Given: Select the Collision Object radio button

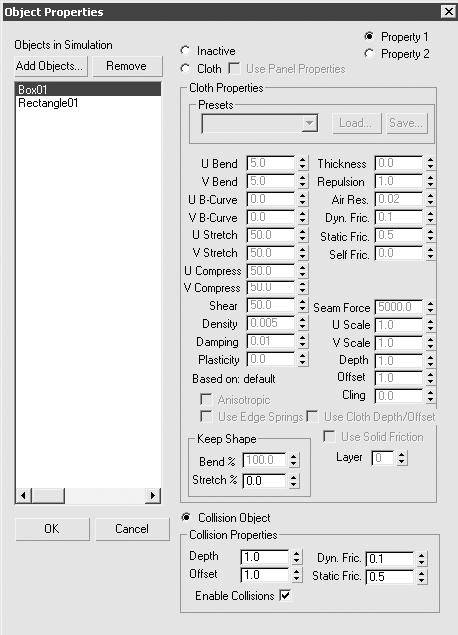Looking at the screenshot, I should (186, 517).
